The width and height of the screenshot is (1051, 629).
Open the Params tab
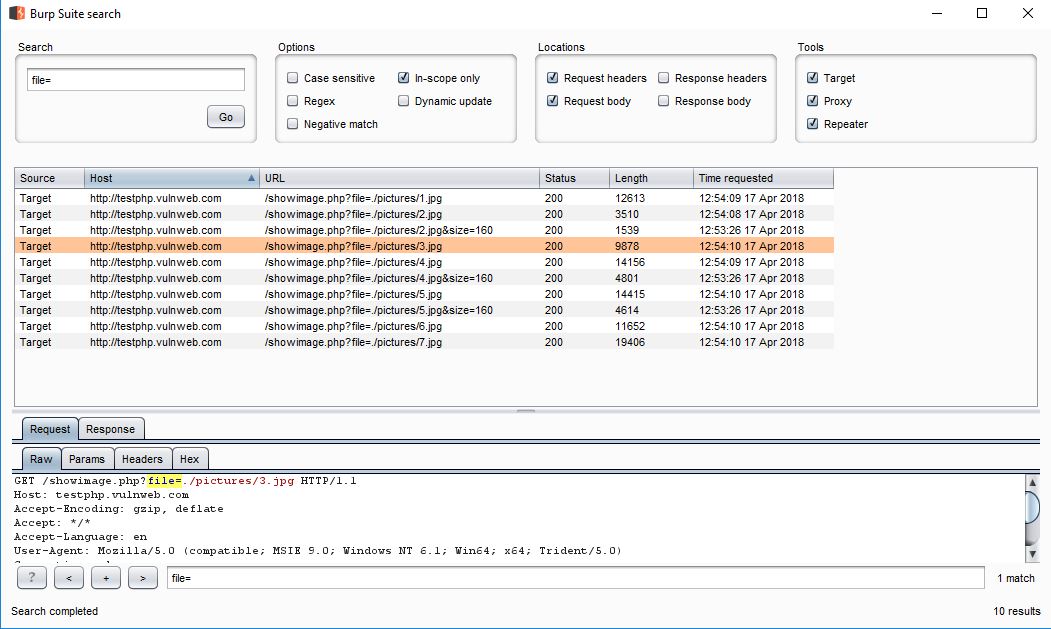[87, 459]
